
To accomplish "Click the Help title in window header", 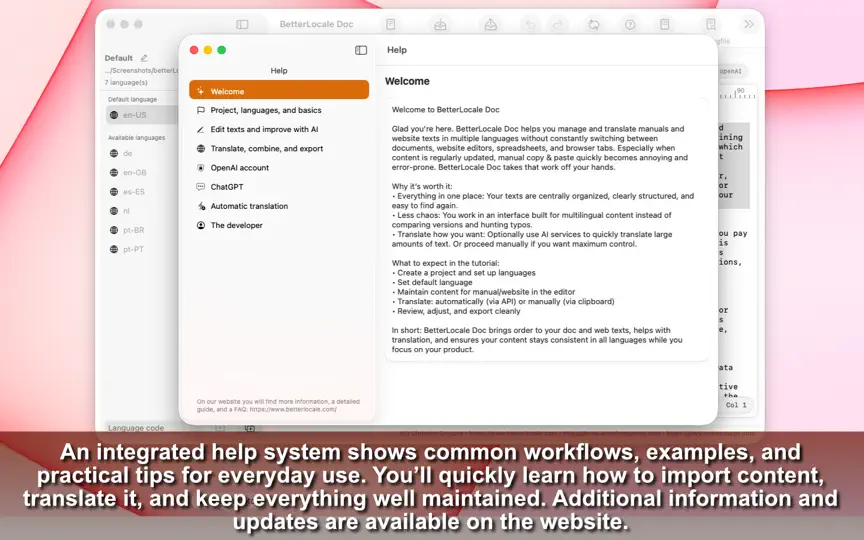I will pos(397,50).
